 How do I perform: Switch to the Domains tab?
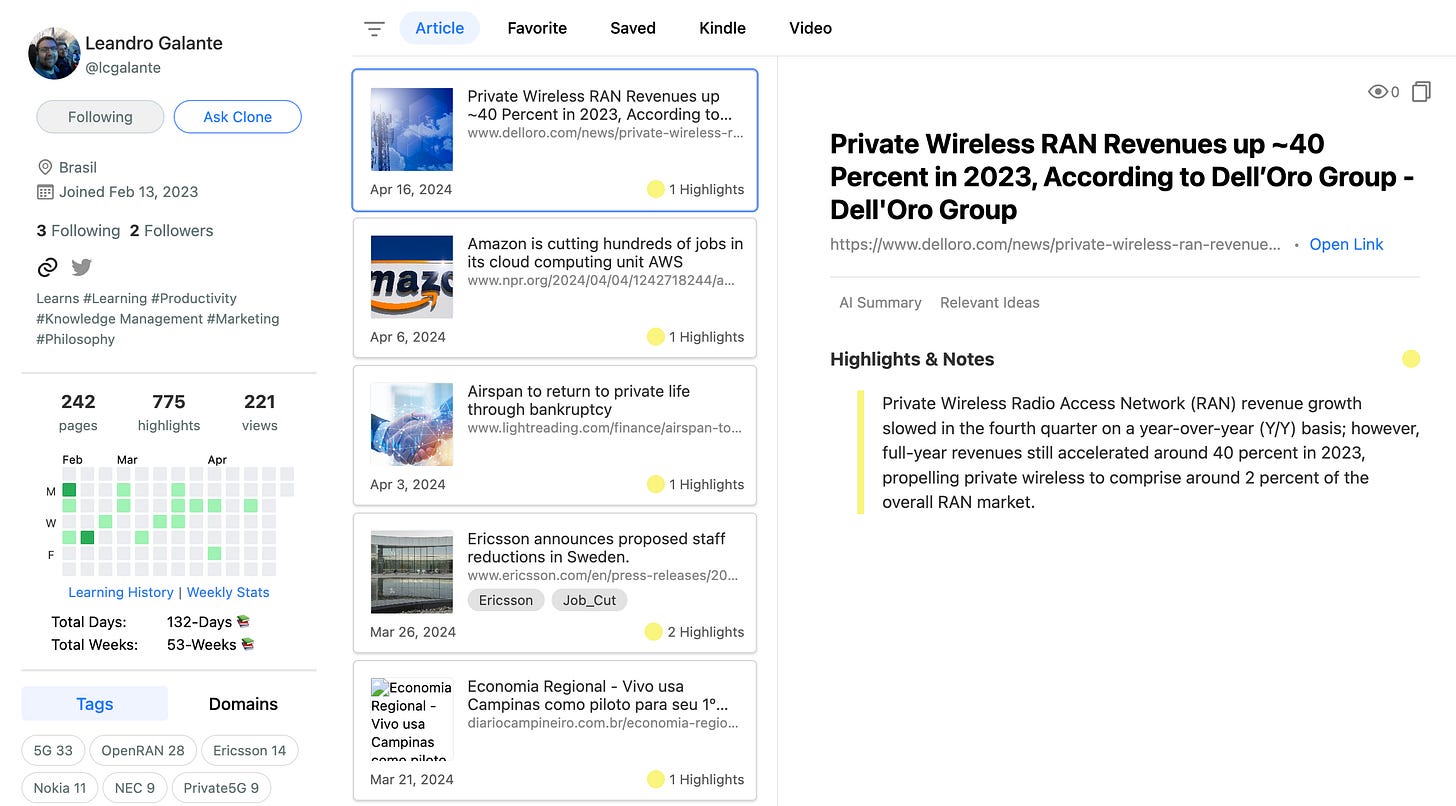coord(243,704)
